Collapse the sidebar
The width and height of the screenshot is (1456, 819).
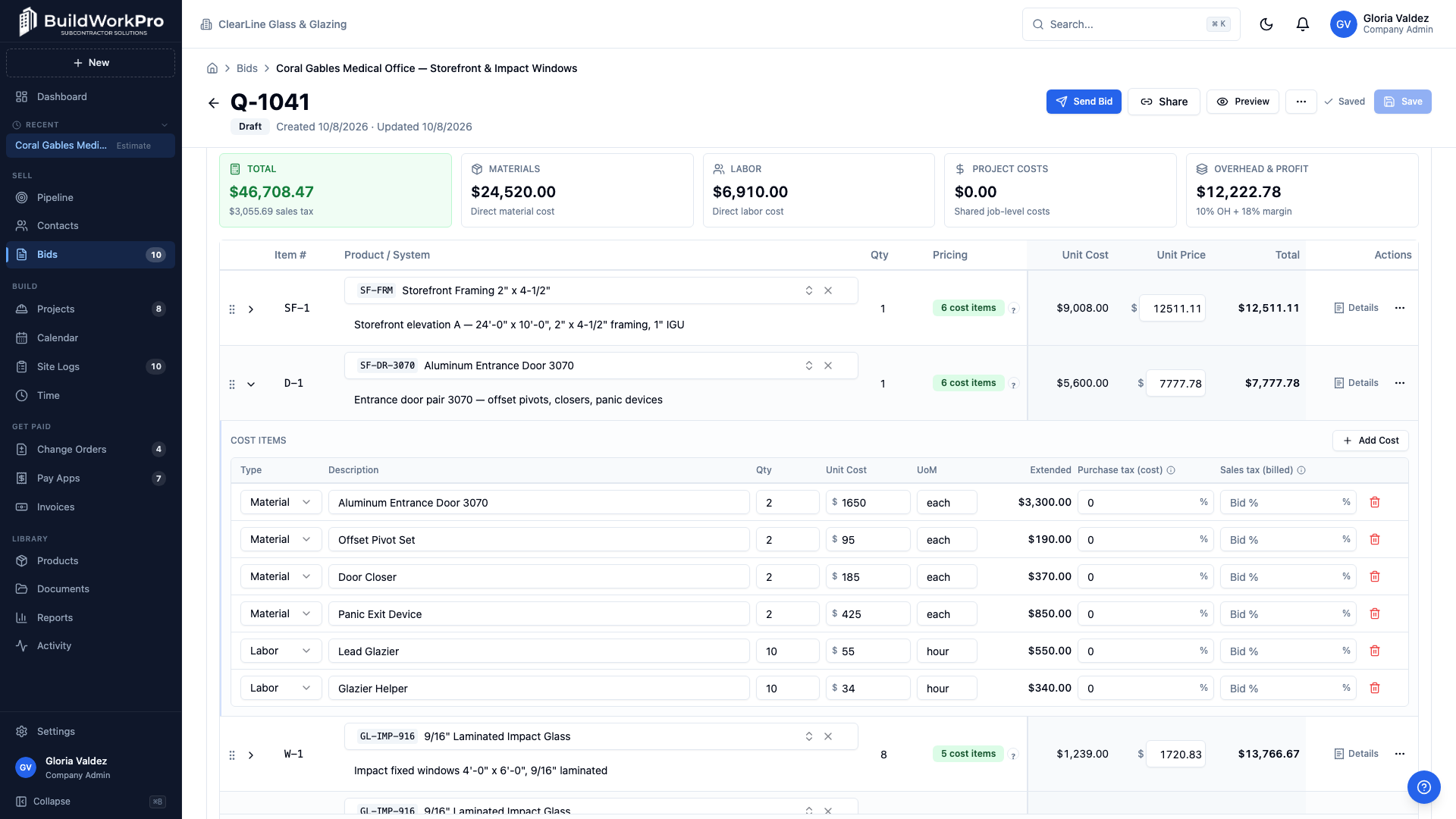(90, 802)
